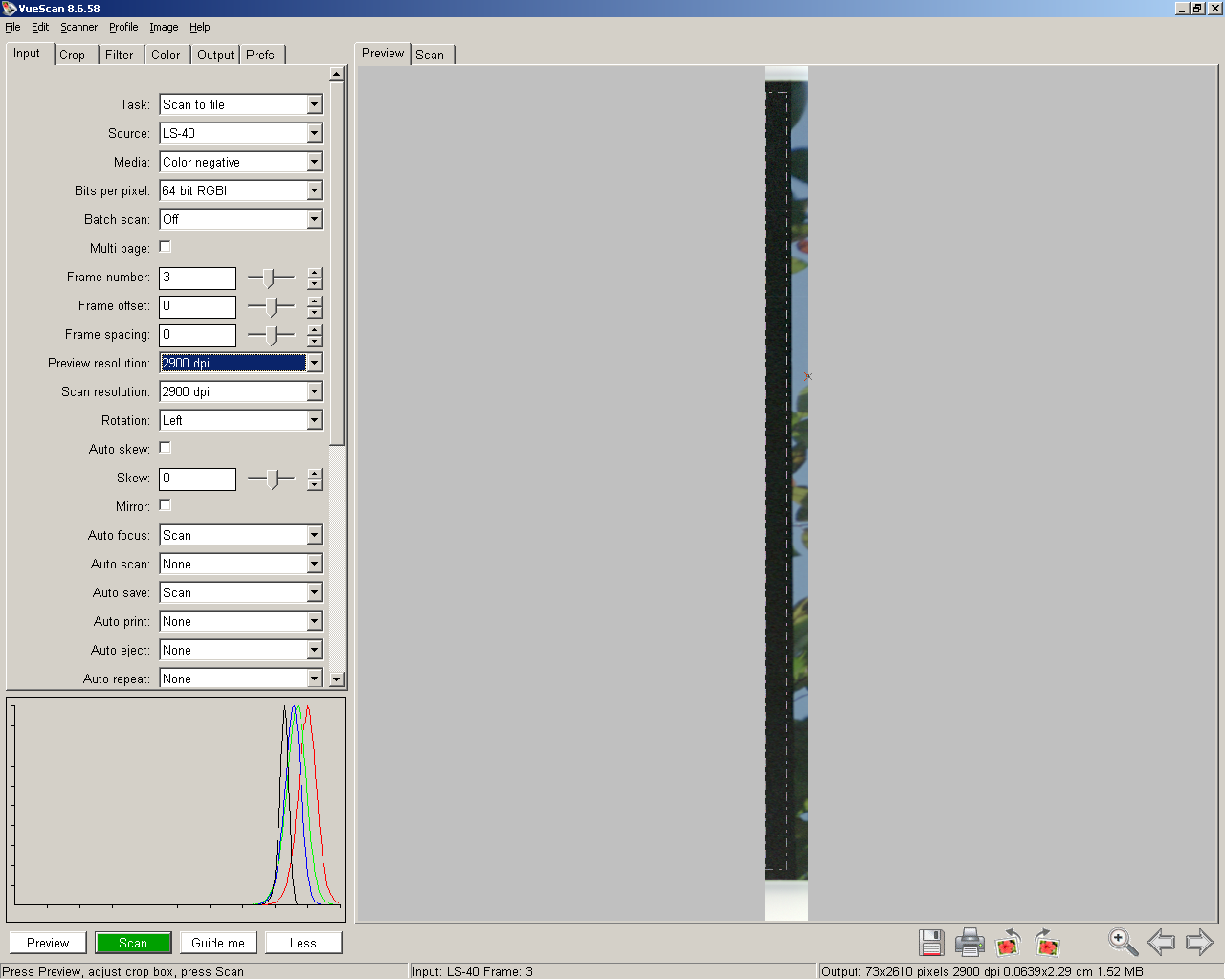The width and height of the screenshot is (1225, 980).
Task: Increase Frame number with stepper up arrow
Action: [x=314, y=273]
